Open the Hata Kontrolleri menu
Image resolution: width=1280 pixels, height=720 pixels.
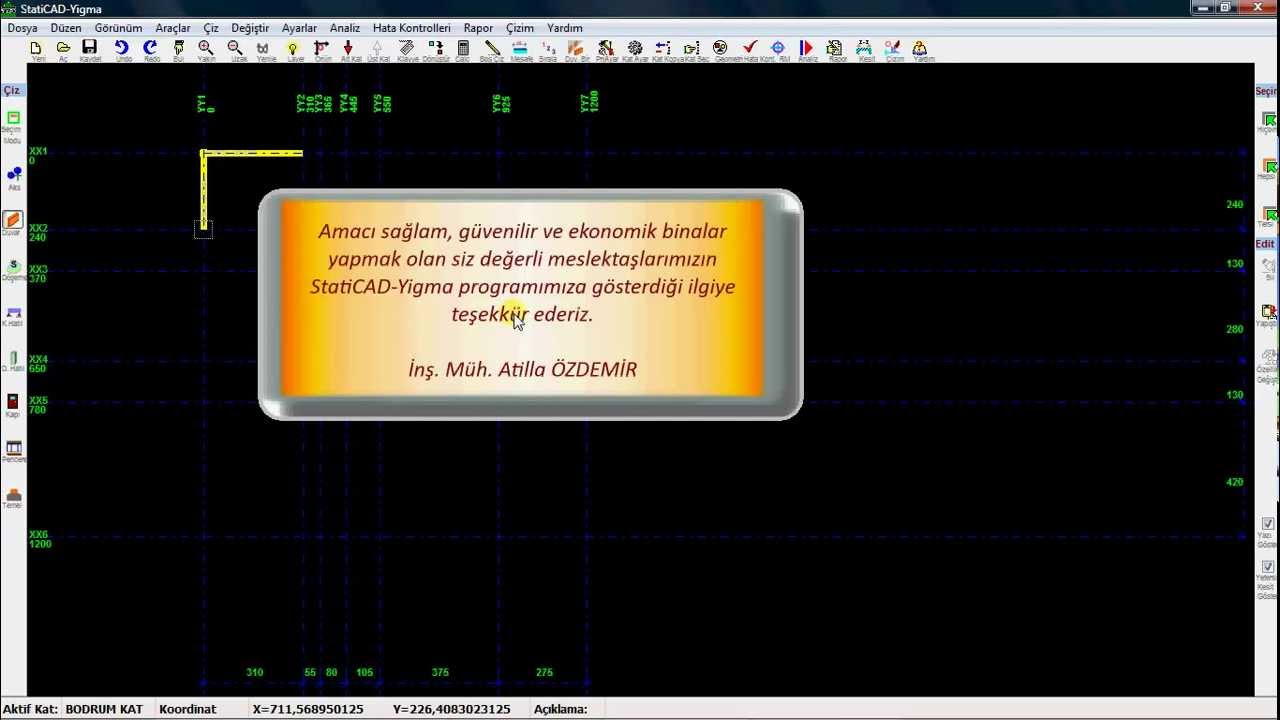(x=412, y=28)
